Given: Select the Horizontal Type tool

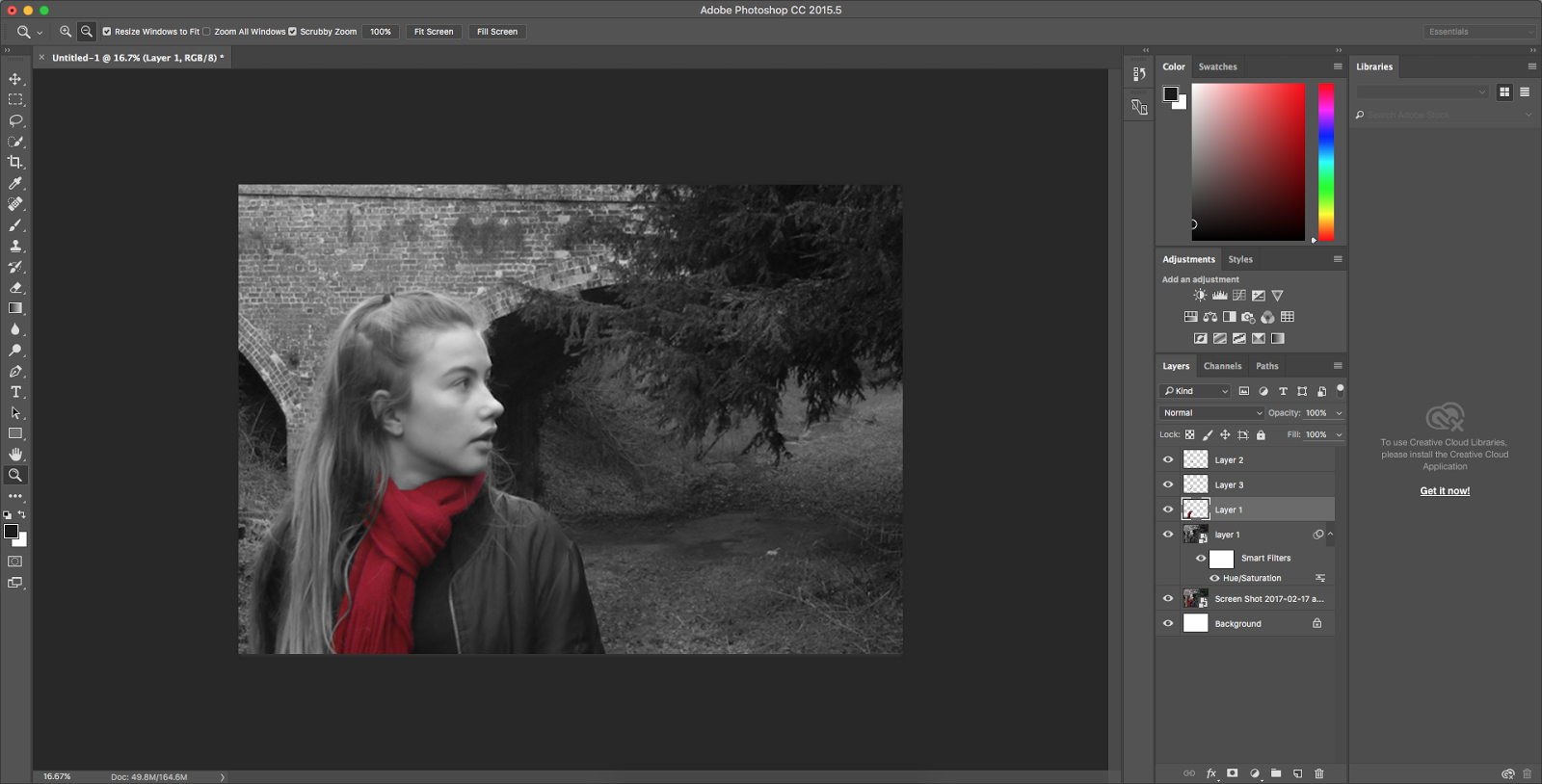Looking at the screenshot, I should tap(15, 392).
